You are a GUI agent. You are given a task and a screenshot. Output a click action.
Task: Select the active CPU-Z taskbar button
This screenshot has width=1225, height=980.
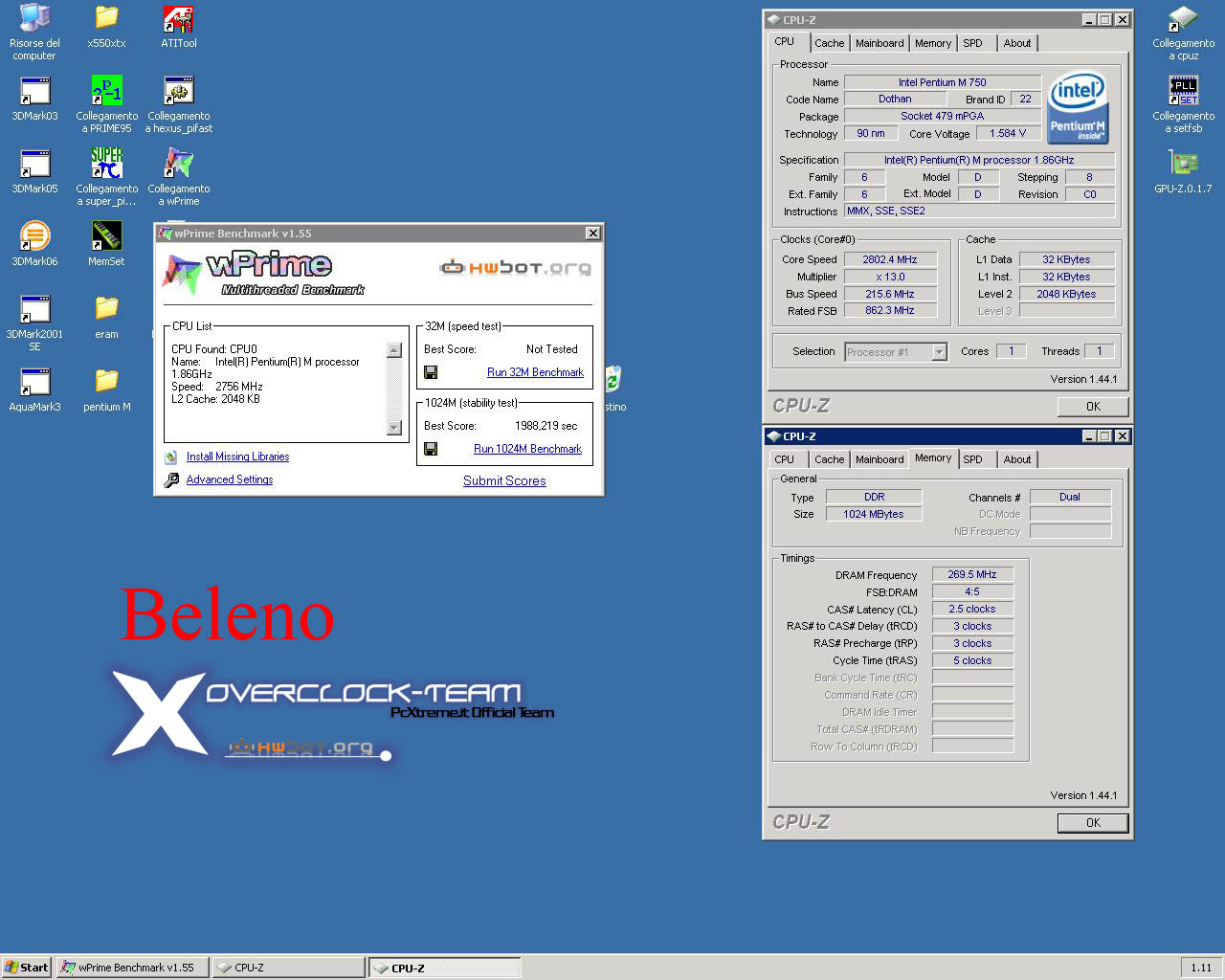(x=445, y=968)
